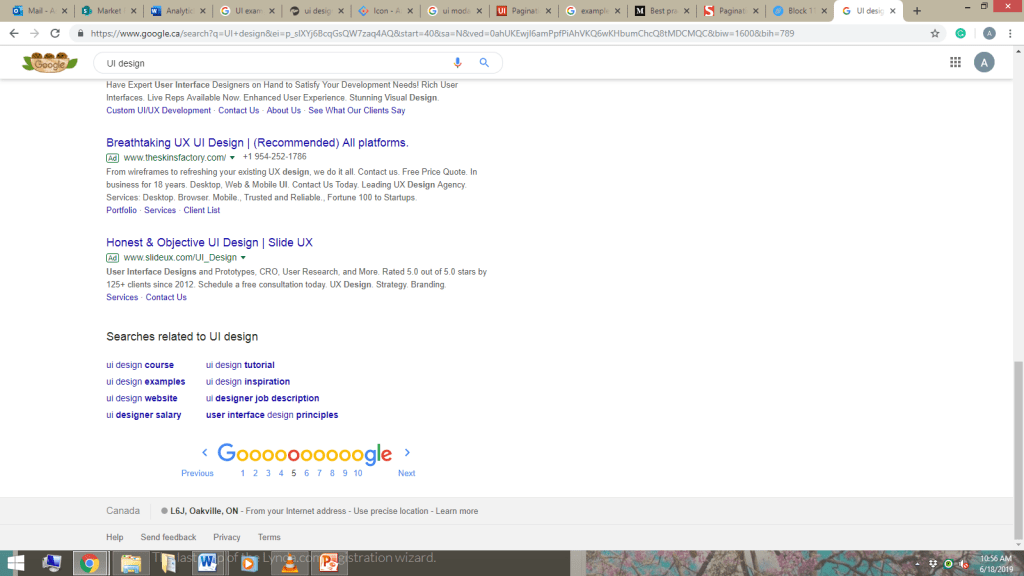Search ui designer job description
Screen dimensions: 1024x576
(x=263, y=398)
